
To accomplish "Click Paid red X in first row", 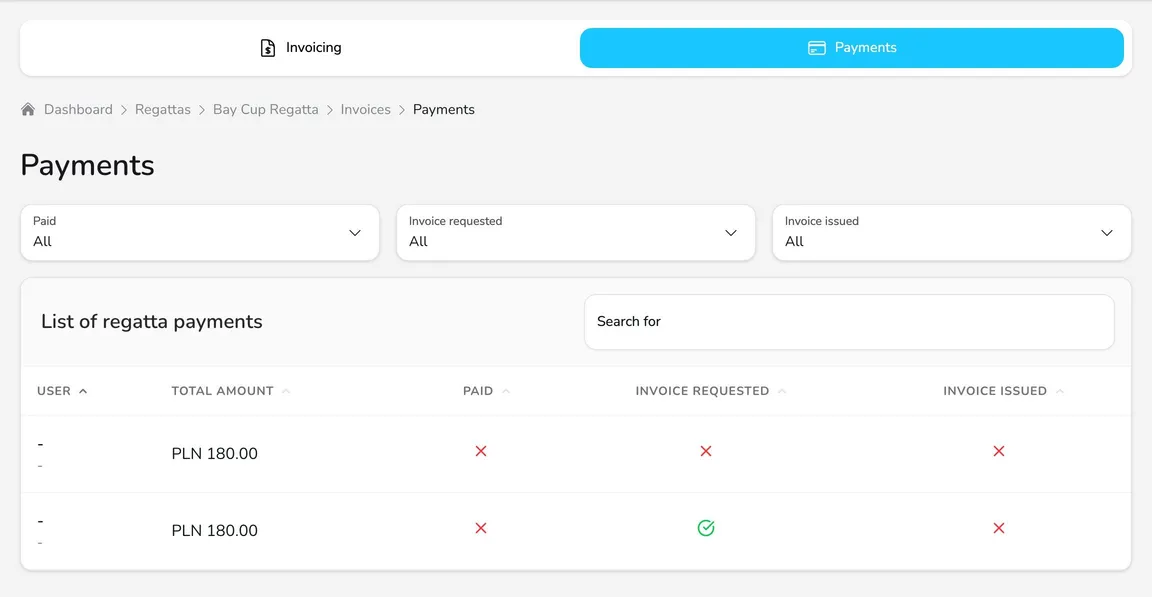I will point(481,451).
